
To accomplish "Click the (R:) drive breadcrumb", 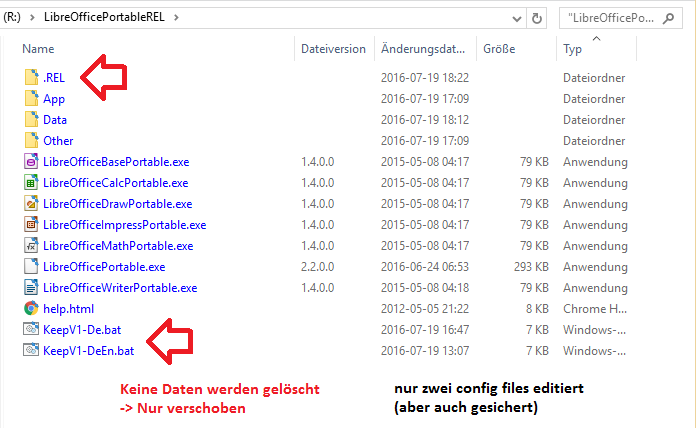I will point(12,17).
